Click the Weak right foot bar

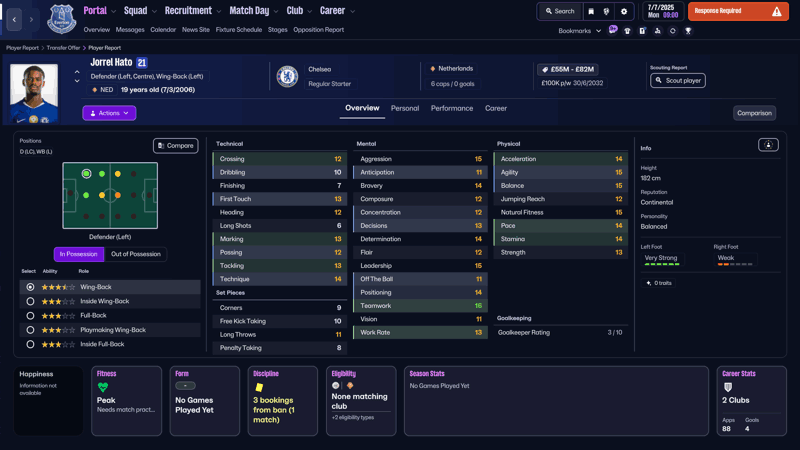click(735, 264)
